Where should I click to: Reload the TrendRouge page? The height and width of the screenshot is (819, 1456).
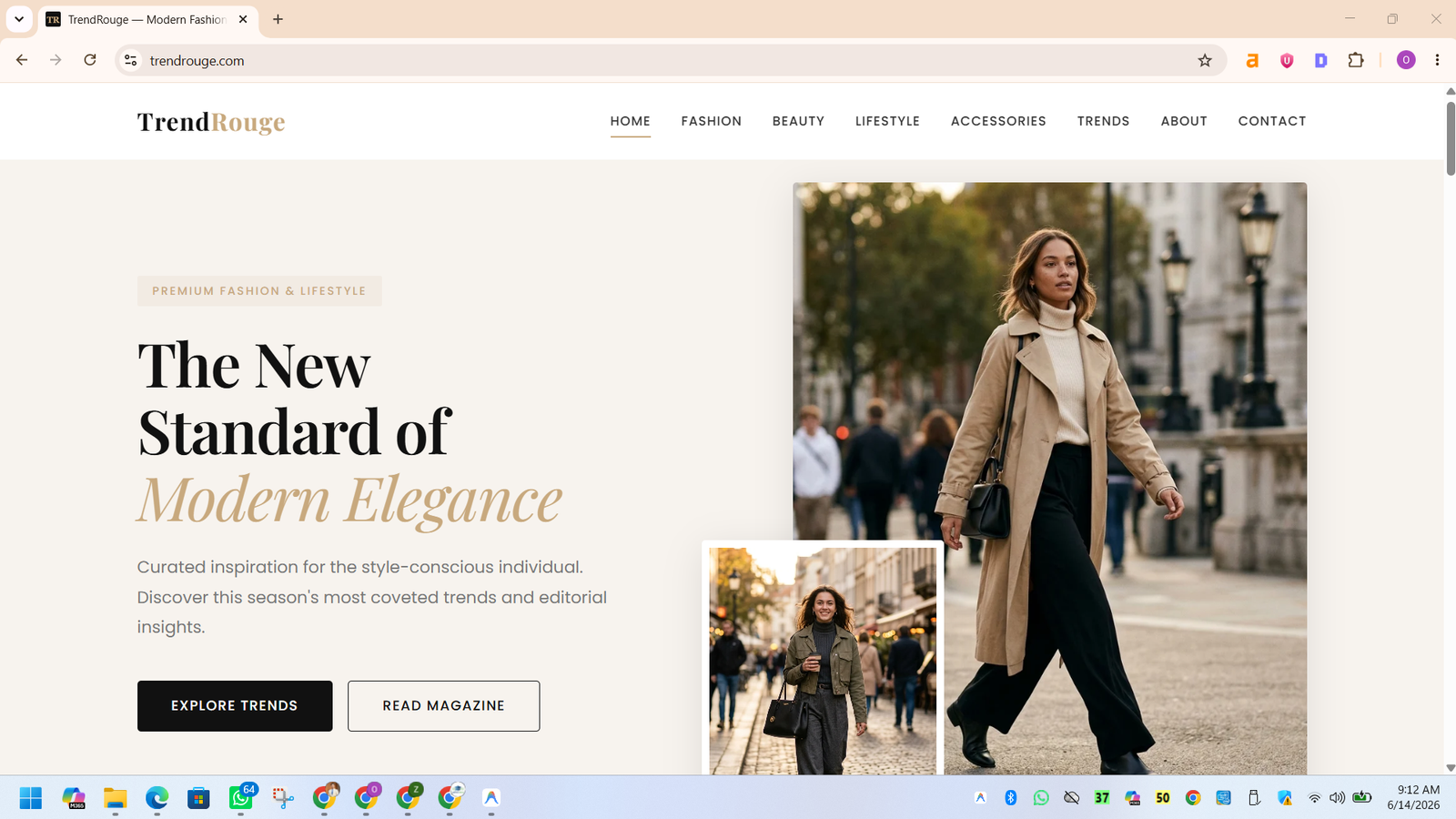(x=90, y=60)
